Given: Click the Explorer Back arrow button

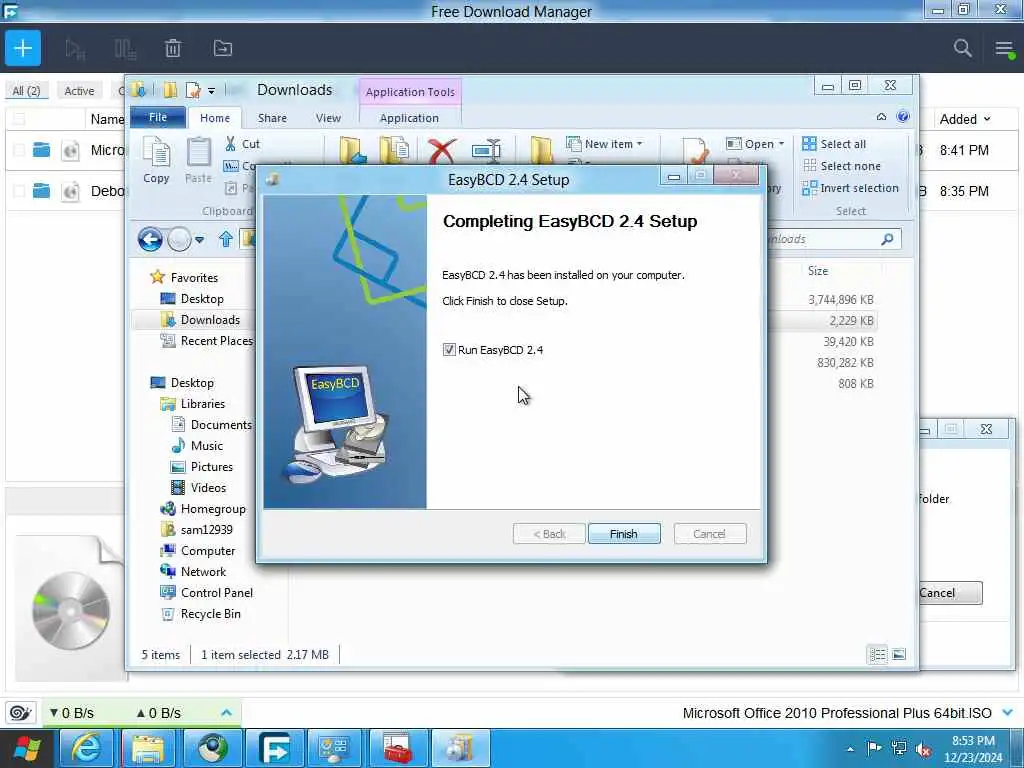Looking at the screenshot, I should pos(150,239).
